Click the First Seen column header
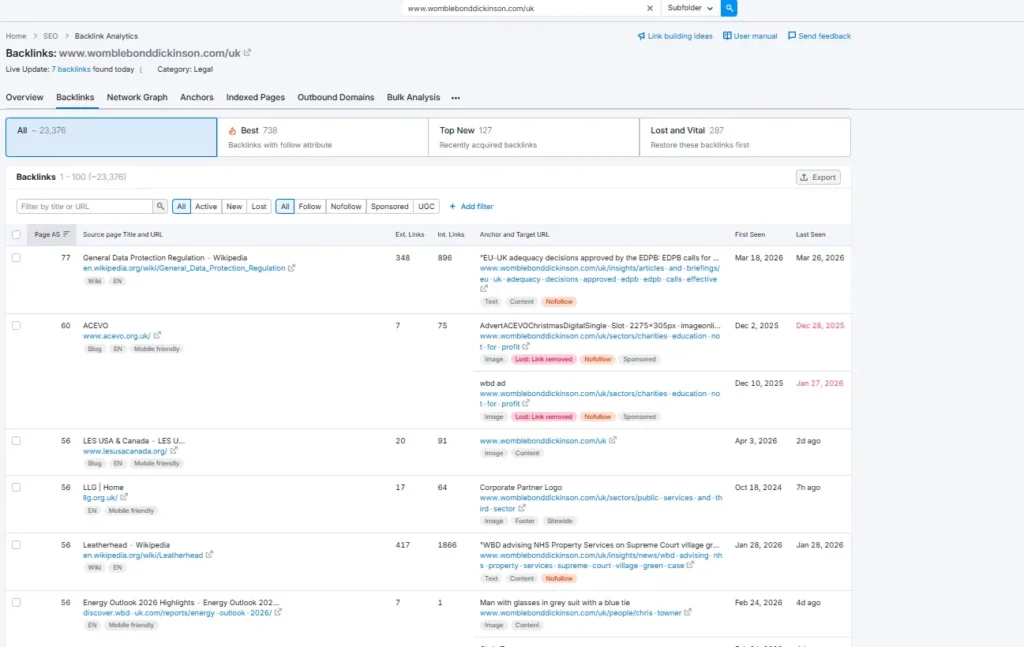Viewport: 1024px width, 647px height. [750, 234]
